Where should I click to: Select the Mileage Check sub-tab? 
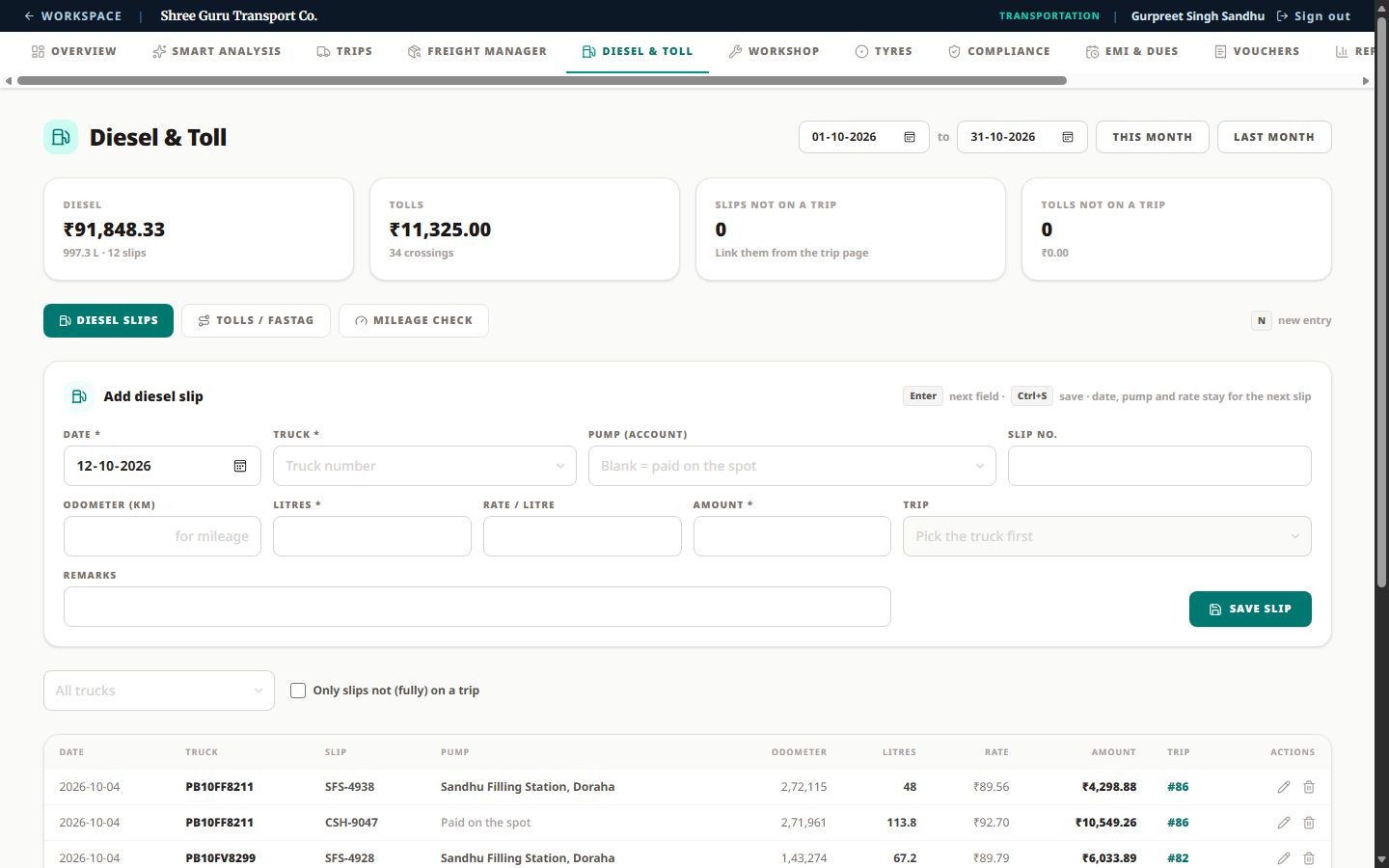[x=414, y=320]
